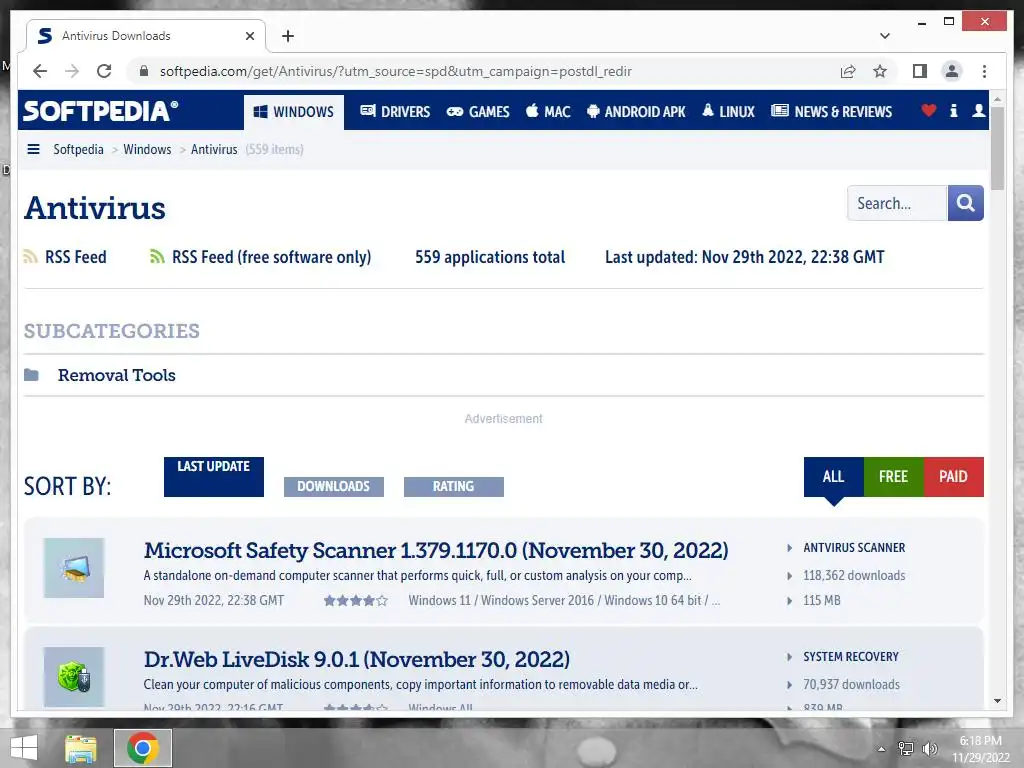Open the RSS Feed link

pyautogui.click(x=76, y=257)
